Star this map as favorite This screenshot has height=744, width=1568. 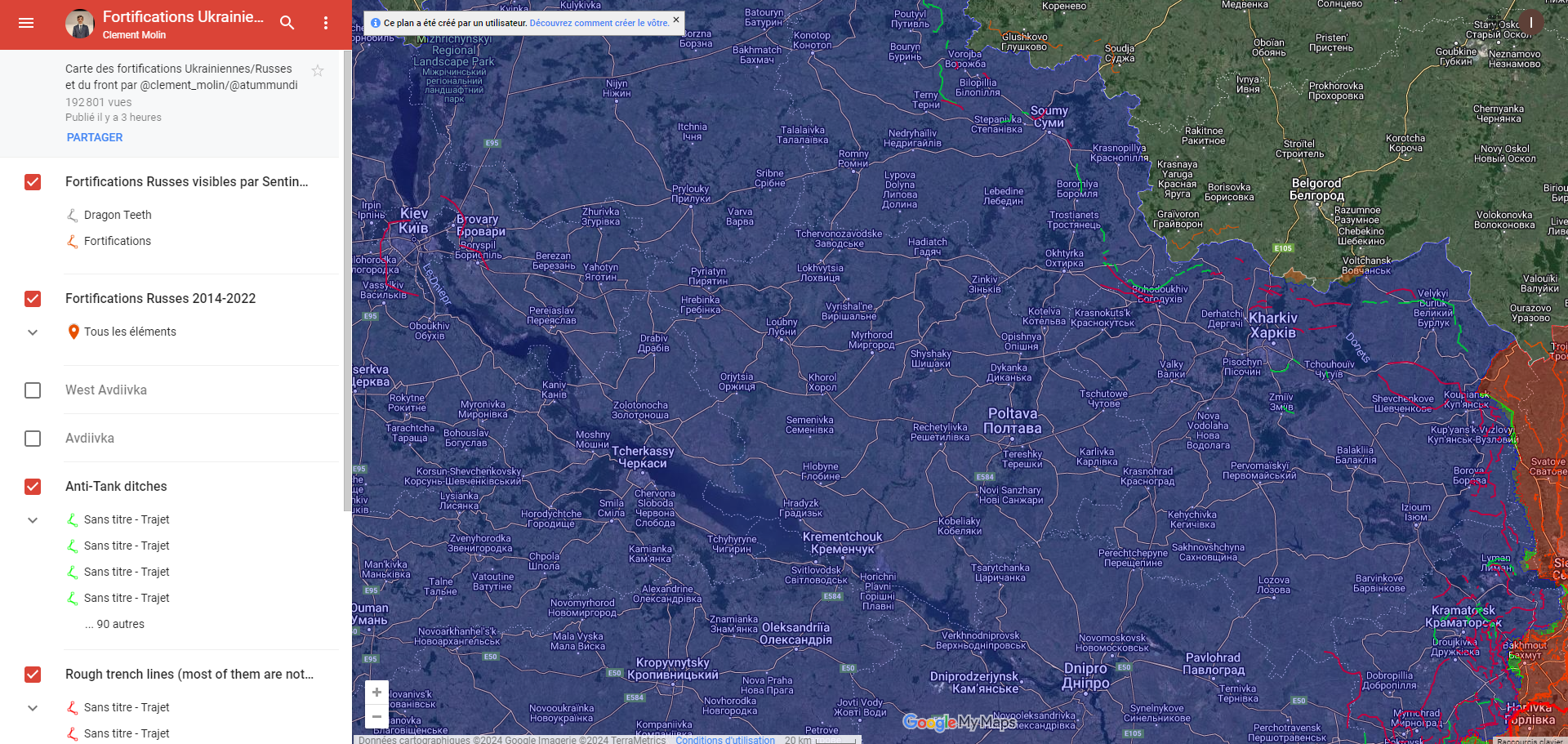click(x=318, y=71)
